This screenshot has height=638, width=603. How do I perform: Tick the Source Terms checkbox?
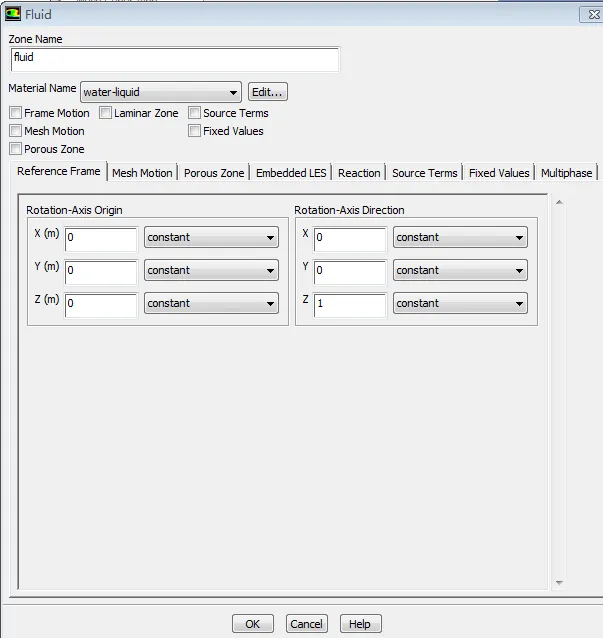pos(194,113)
